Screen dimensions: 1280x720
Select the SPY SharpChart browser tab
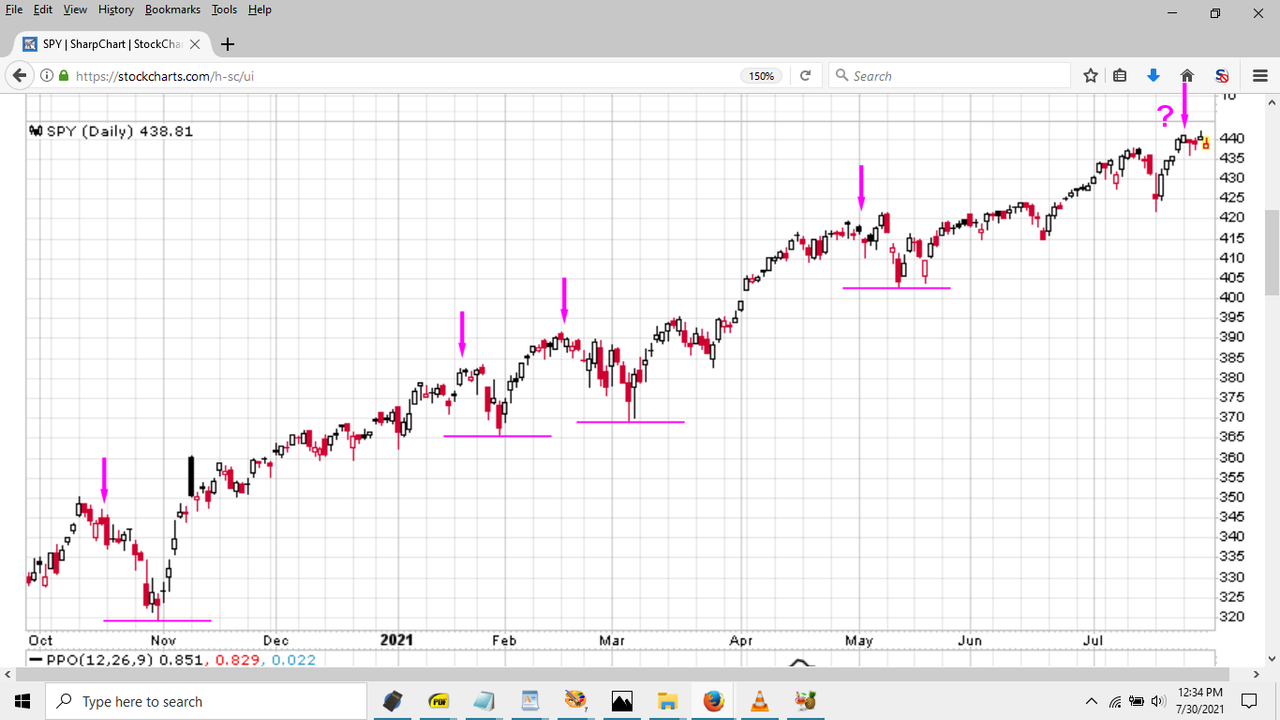point(112,44)
